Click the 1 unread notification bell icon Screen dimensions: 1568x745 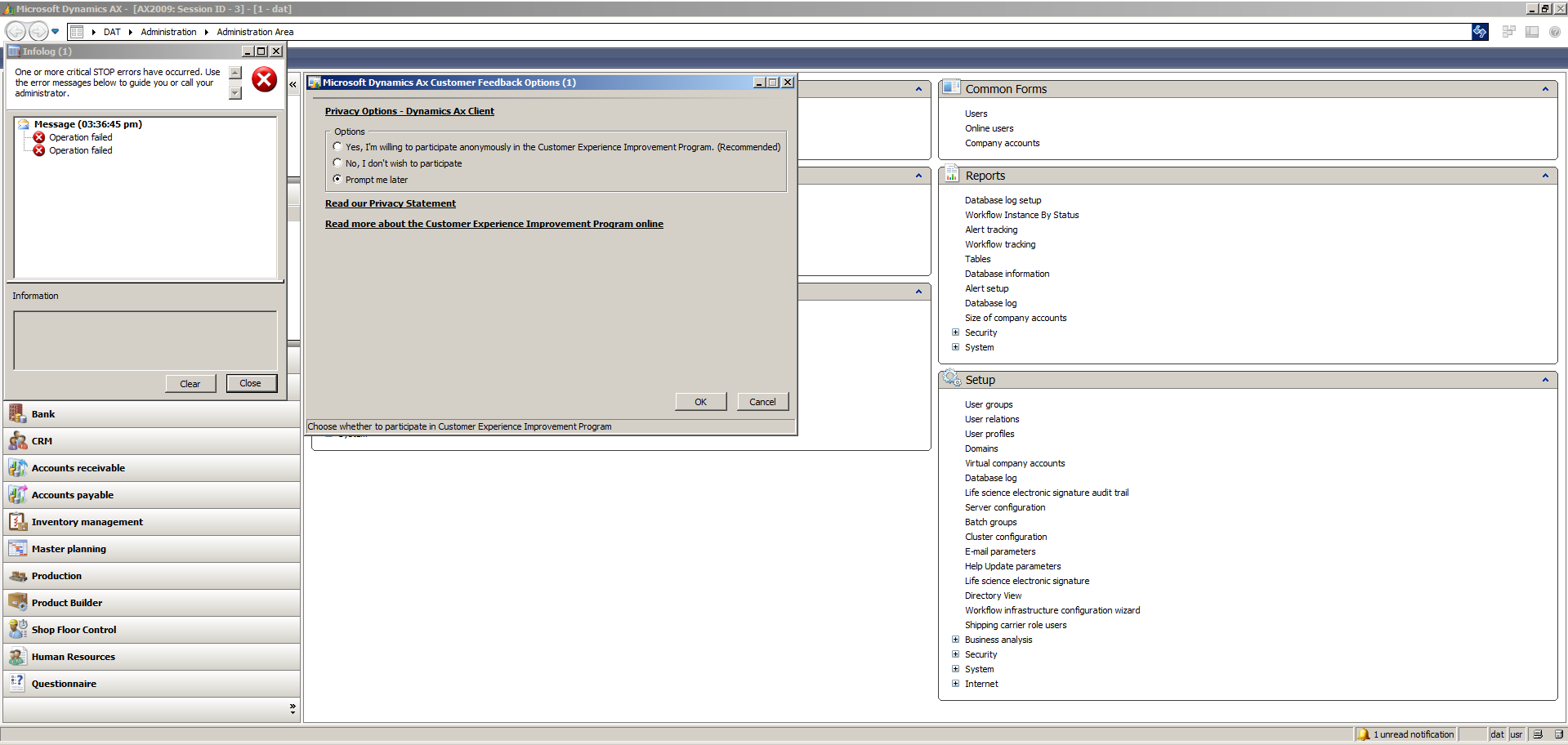click(x=1363, y=734)
